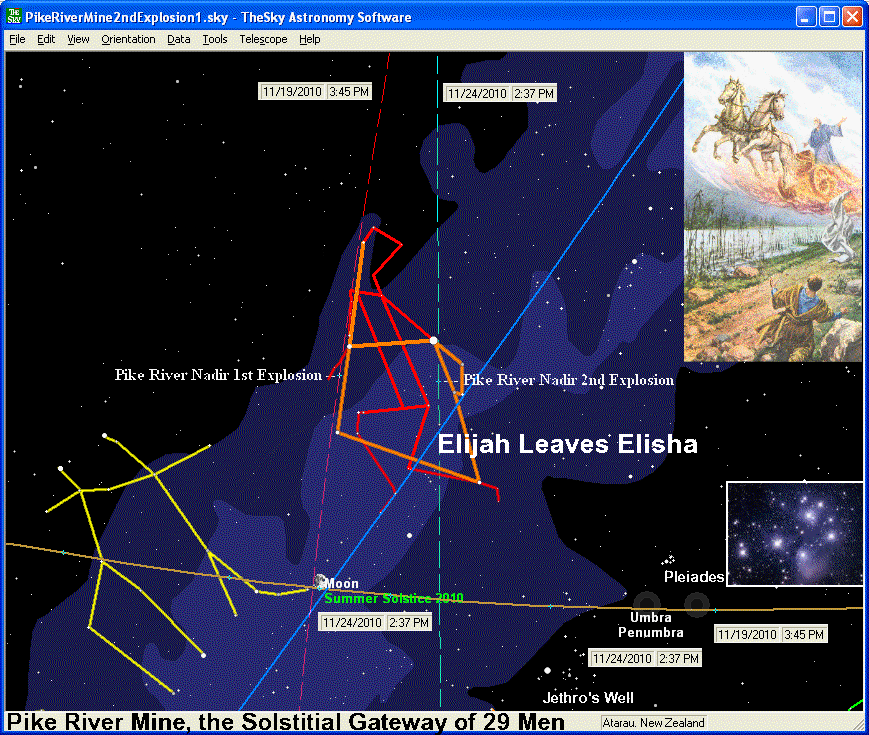Image resolution: width=869 pixels, height=735 pixels.
Task: Click the Pike River Nadir 1st Explosion label
Action: [218, 375]
